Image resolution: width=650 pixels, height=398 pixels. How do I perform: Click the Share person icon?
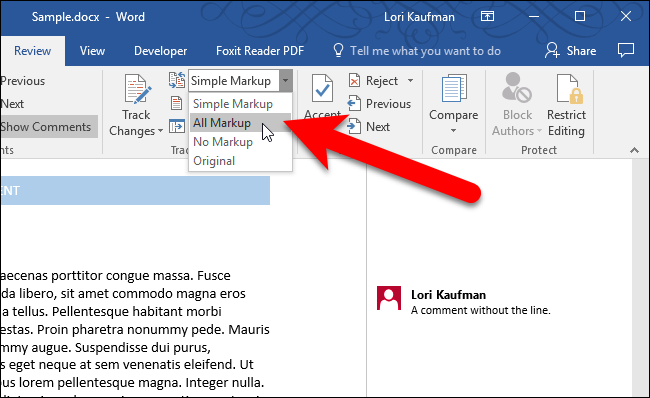point(552,51)
